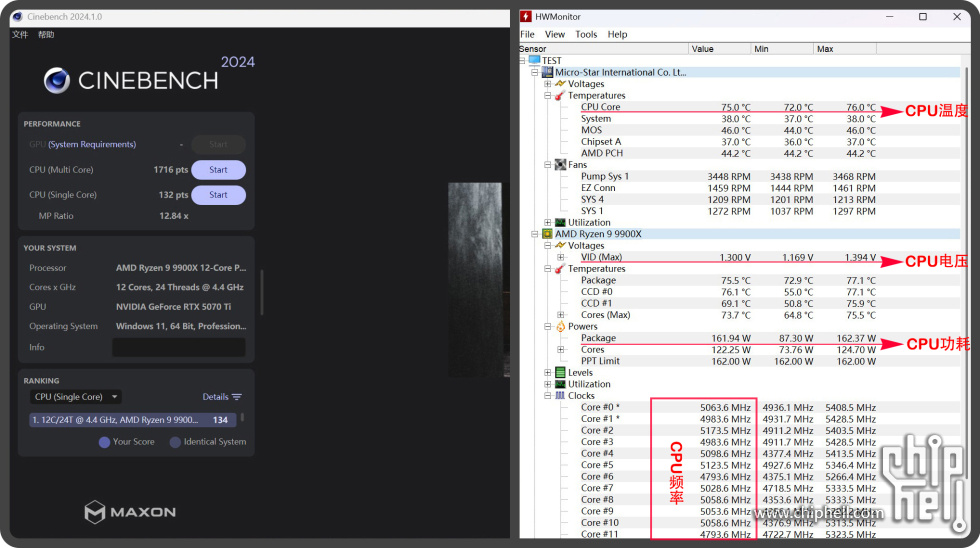
Task: Click the Clocks icon
Action: coord(560,396)
